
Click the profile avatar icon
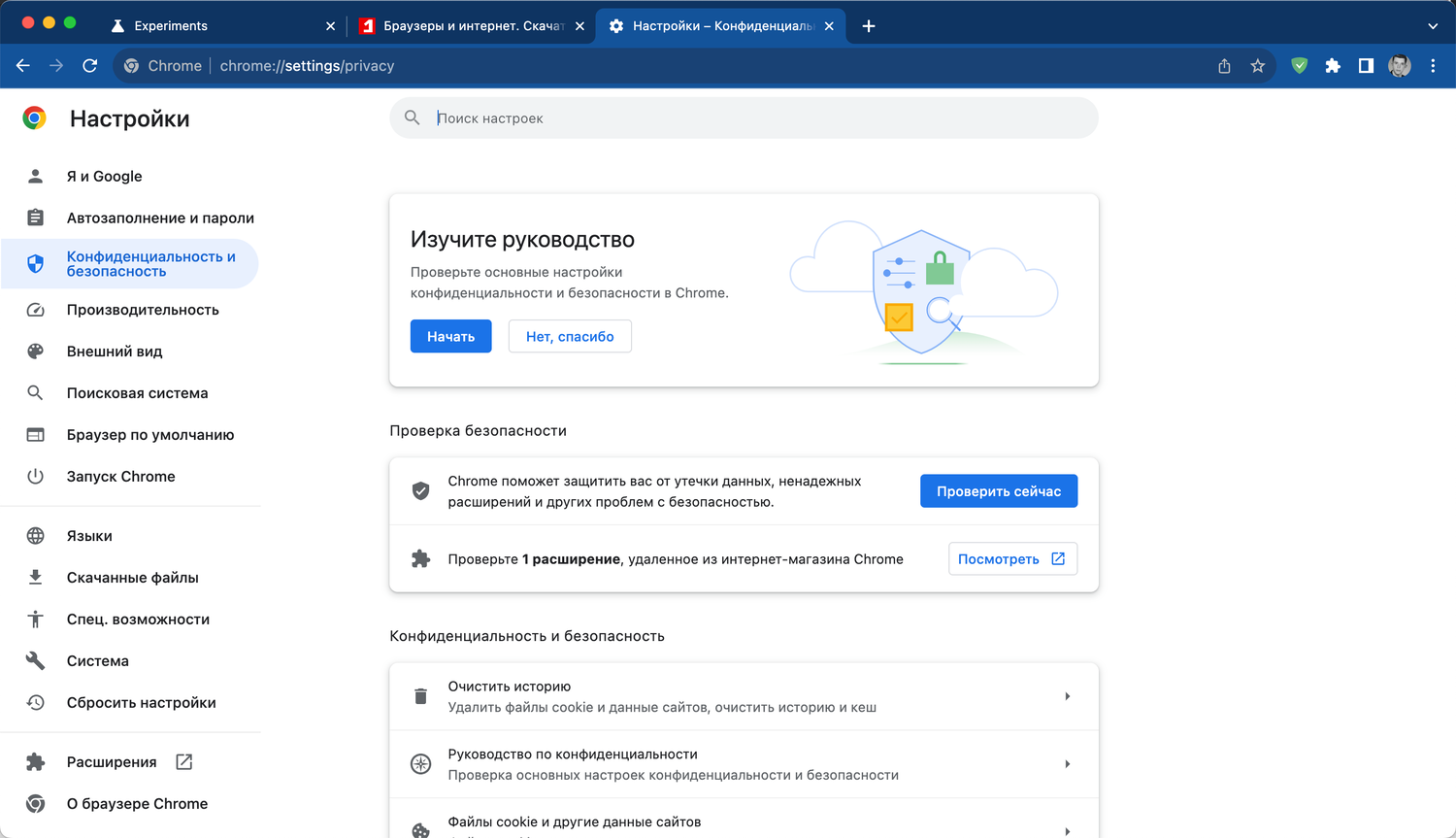click(x=1400, y=66)
